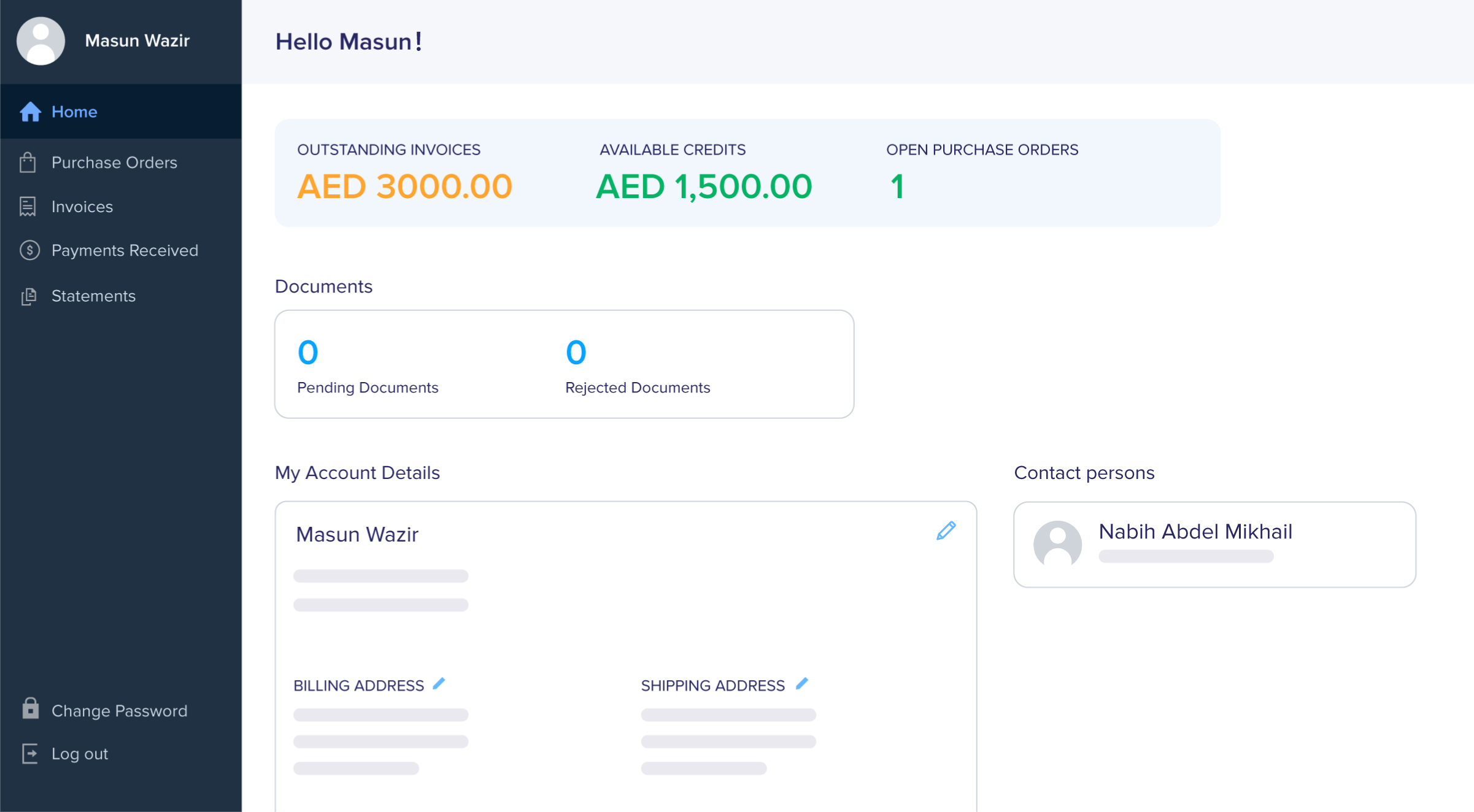Click the Nabih Abdel Mikhail contact profile picture
The height and width of the screenshot is (812, 1474).
(1057, 543)
